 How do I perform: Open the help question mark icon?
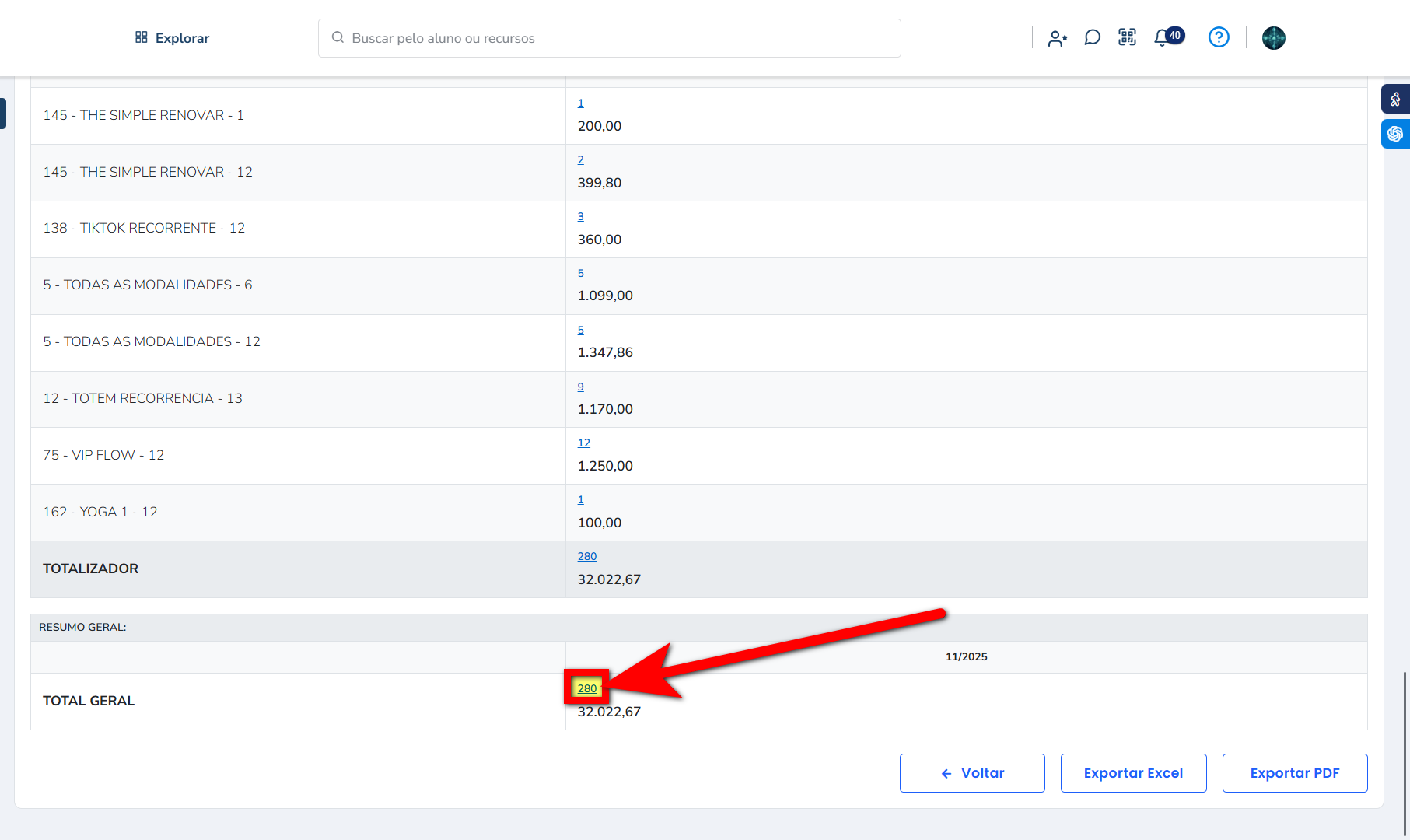point(1219,37)
